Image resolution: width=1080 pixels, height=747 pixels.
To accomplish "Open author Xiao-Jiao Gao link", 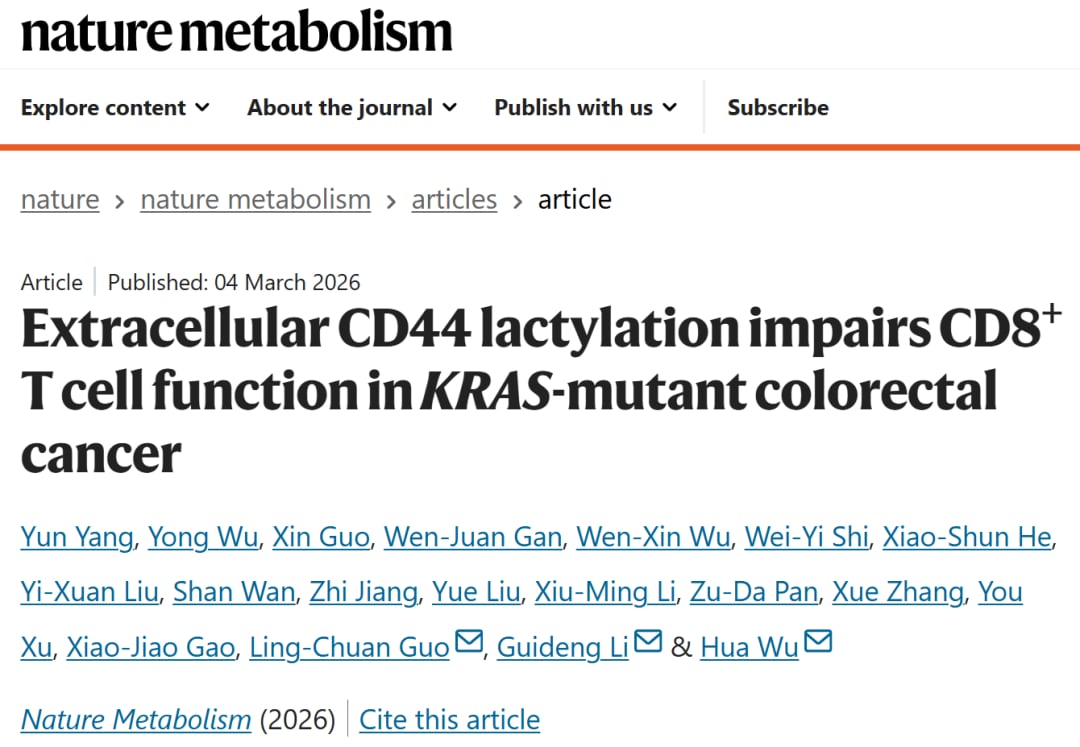I will [151, 648].
